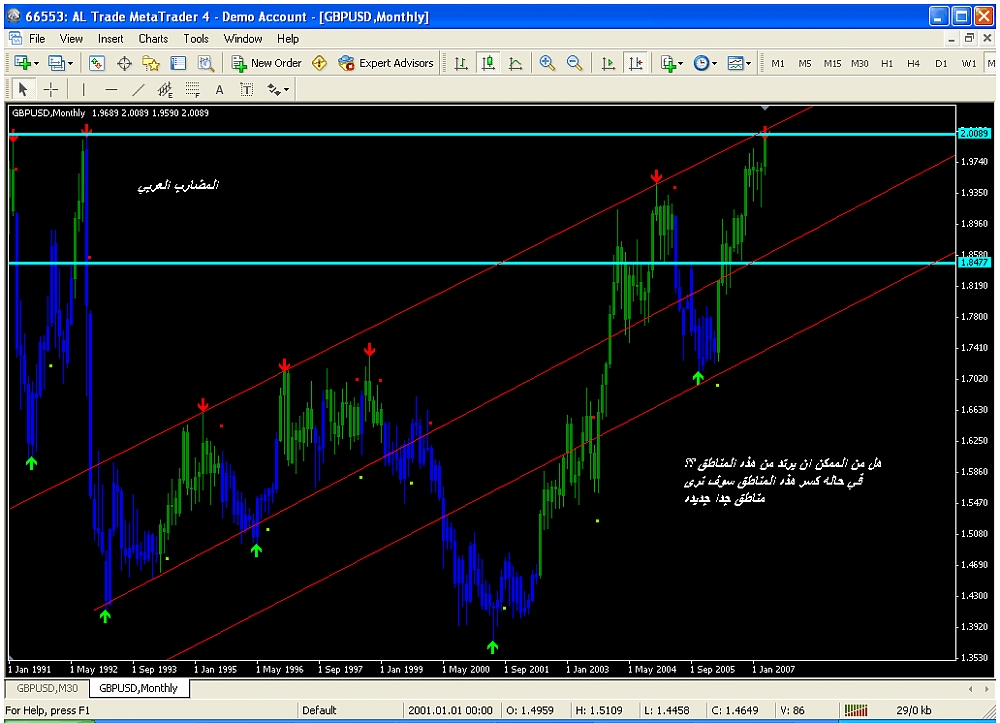The height and width of the screenshot is (723, 1000).
Task: Switch chart to candlesticks mode
Action: pos(488,63)
